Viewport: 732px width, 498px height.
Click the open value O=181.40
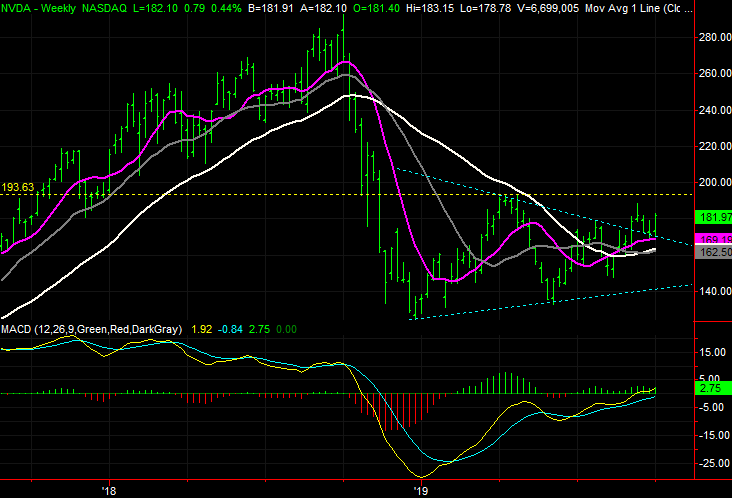[376, 8]
